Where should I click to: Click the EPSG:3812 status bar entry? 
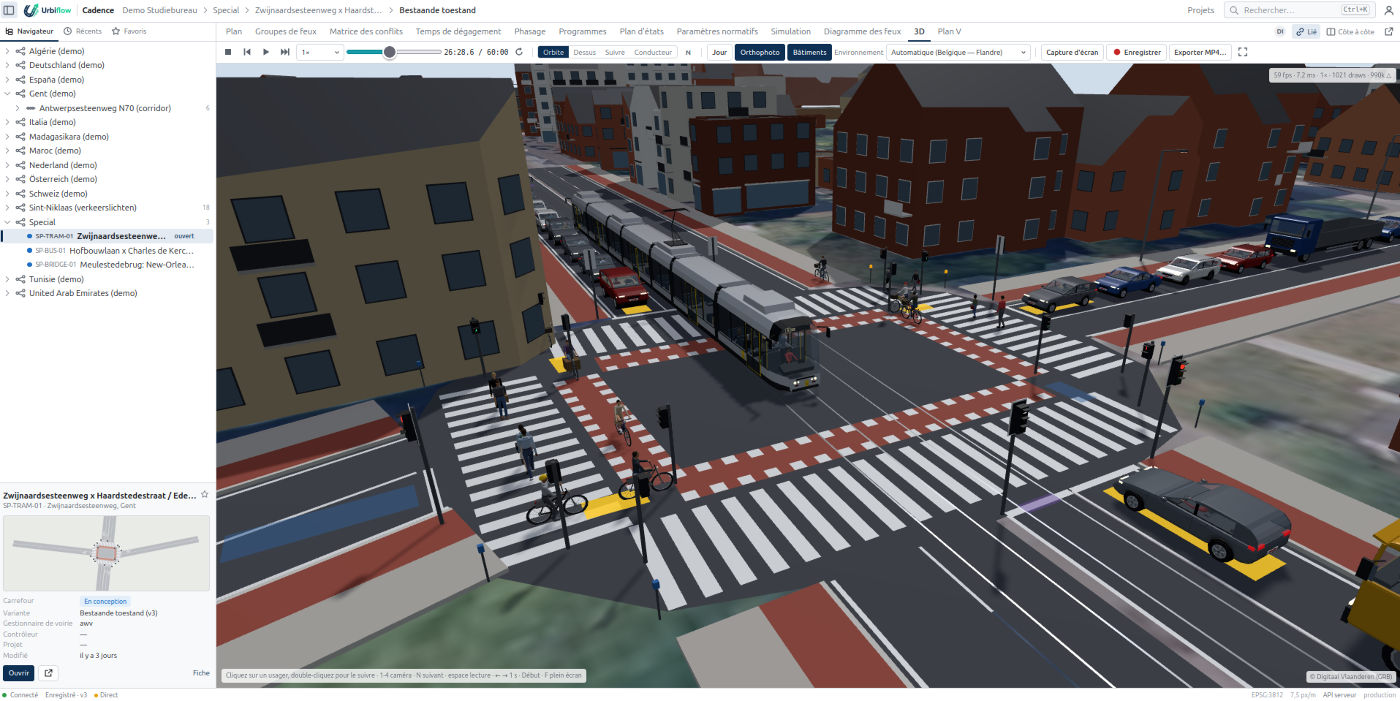click(x=1267, y=695)
